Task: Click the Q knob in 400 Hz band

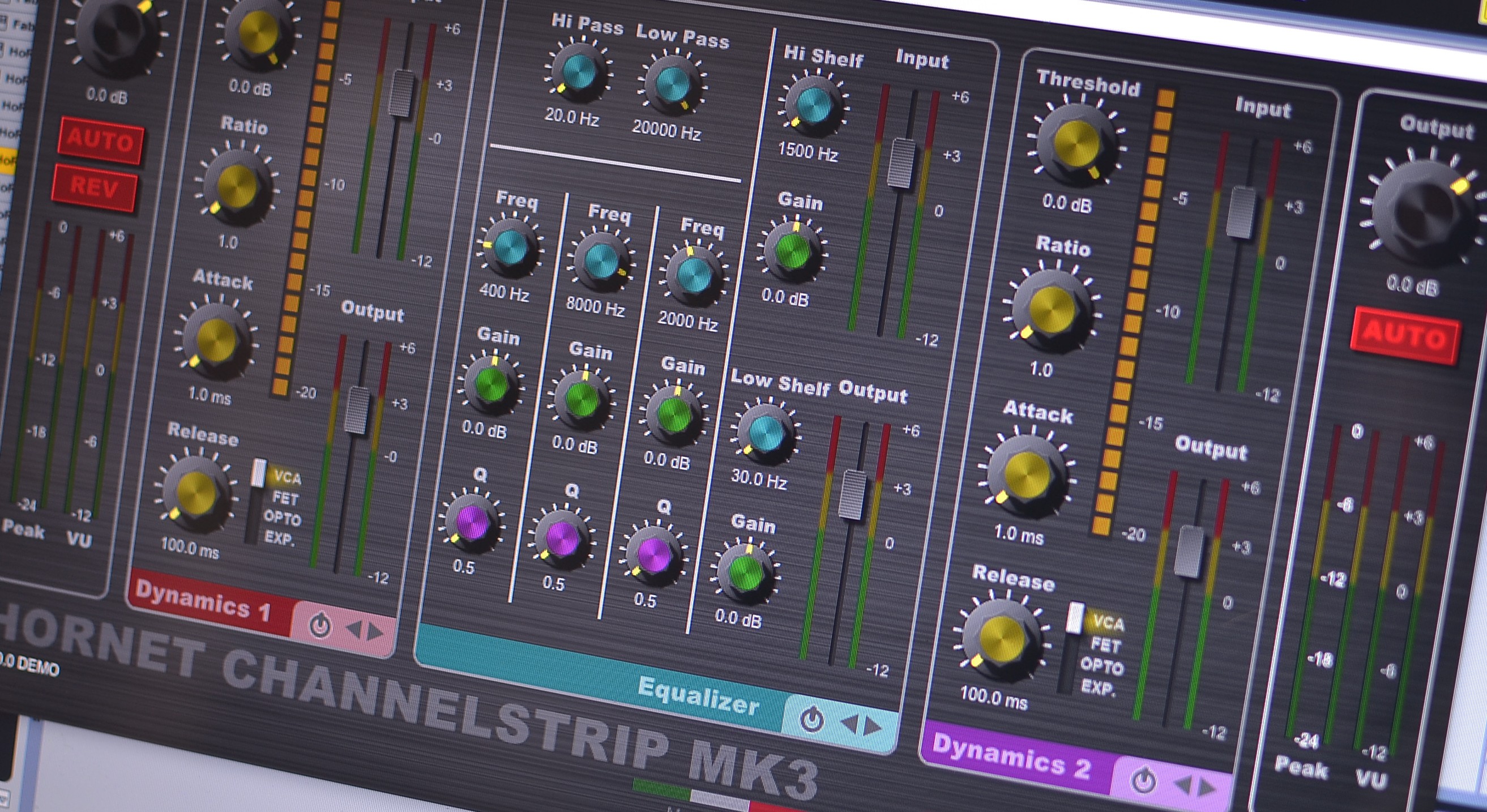Action: pyautogui.click(x=472, y=521)
